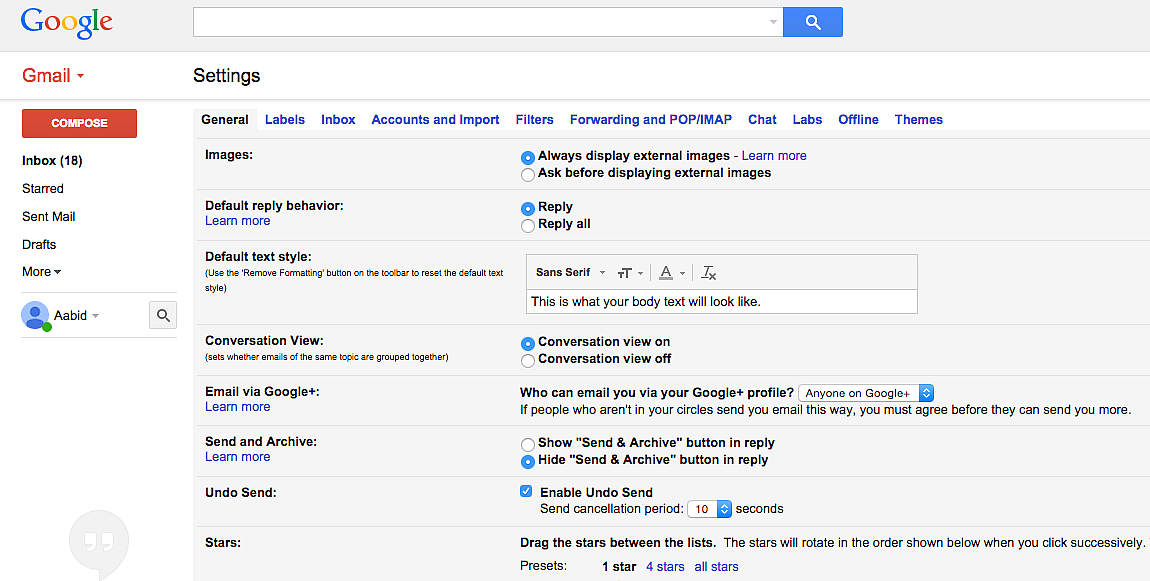Screen dimensions: 1150x581
Task: Select Always display external images
Action: tap(527, 158)
